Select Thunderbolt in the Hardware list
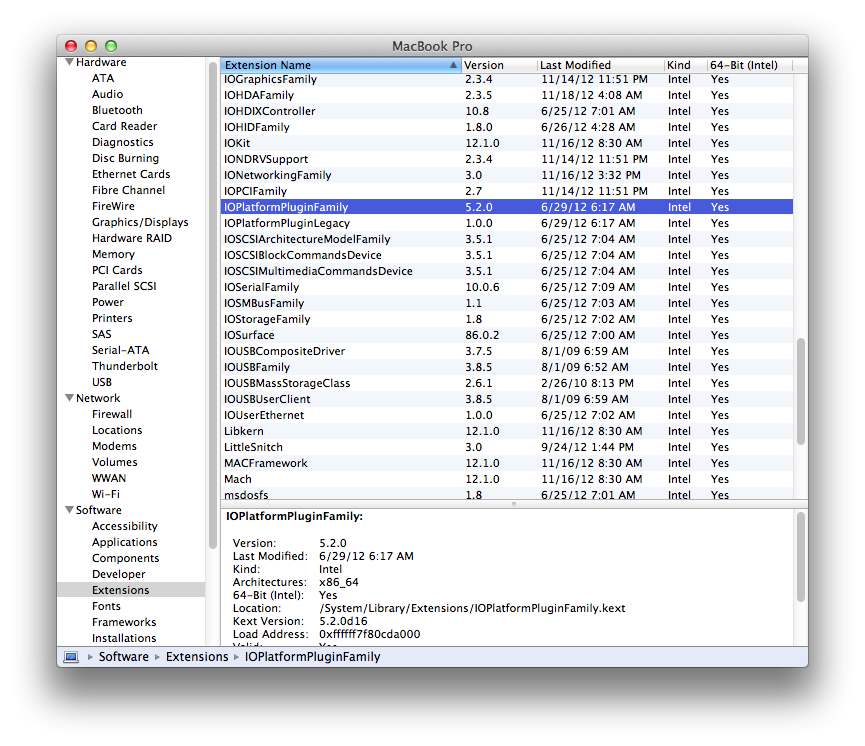 tap(124, 366)
